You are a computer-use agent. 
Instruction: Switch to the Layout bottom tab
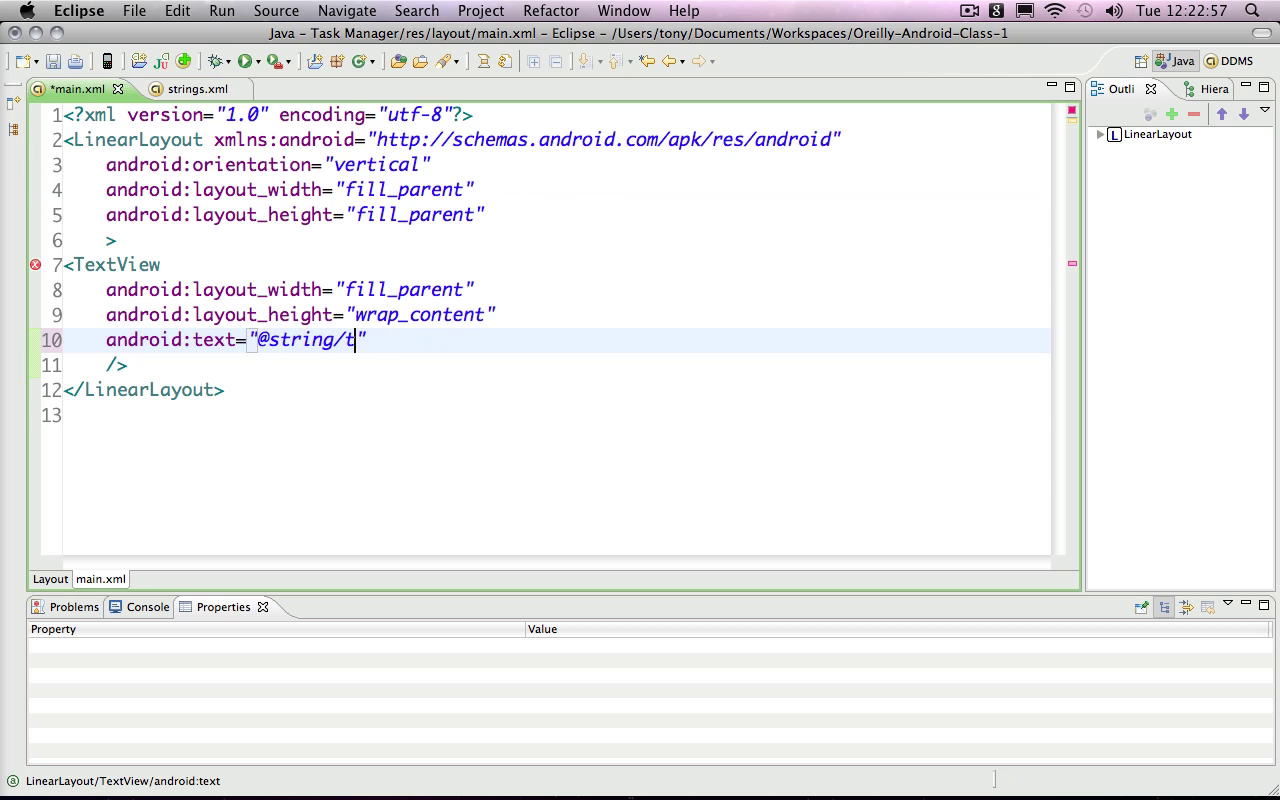tap(50, 579)
